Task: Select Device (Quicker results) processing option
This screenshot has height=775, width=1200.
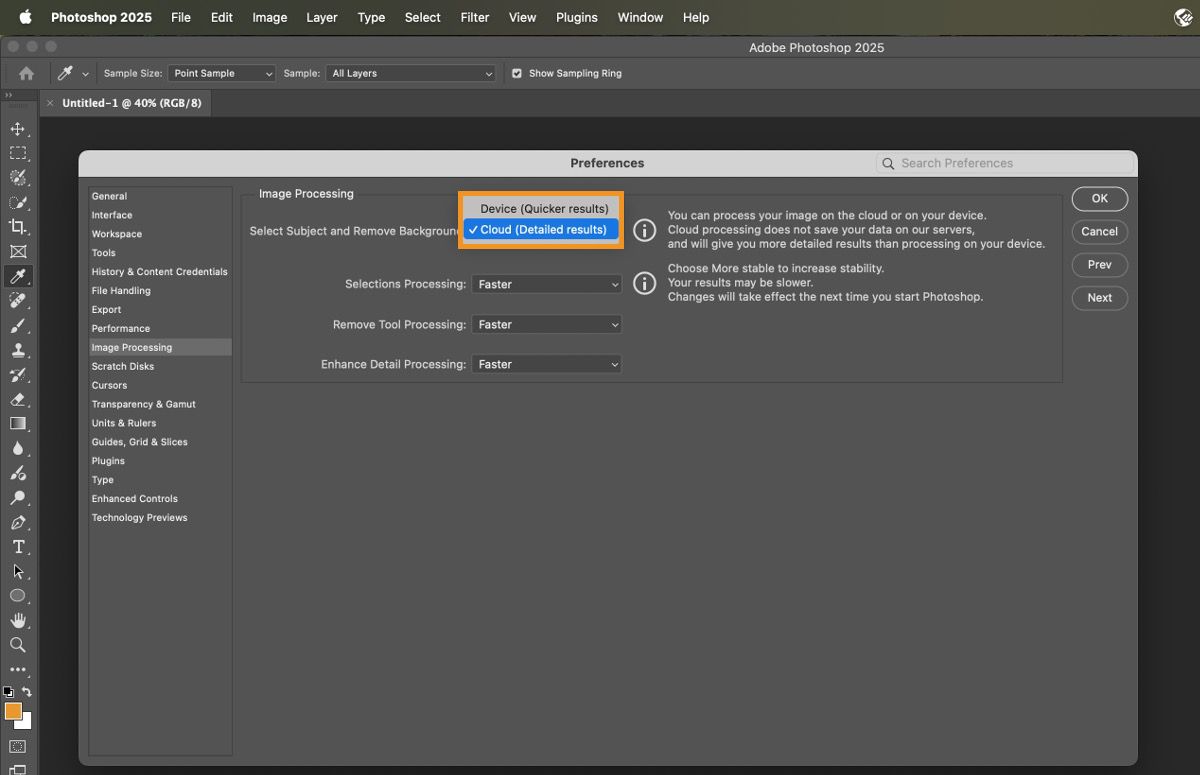Action: (x=543, y=208)
